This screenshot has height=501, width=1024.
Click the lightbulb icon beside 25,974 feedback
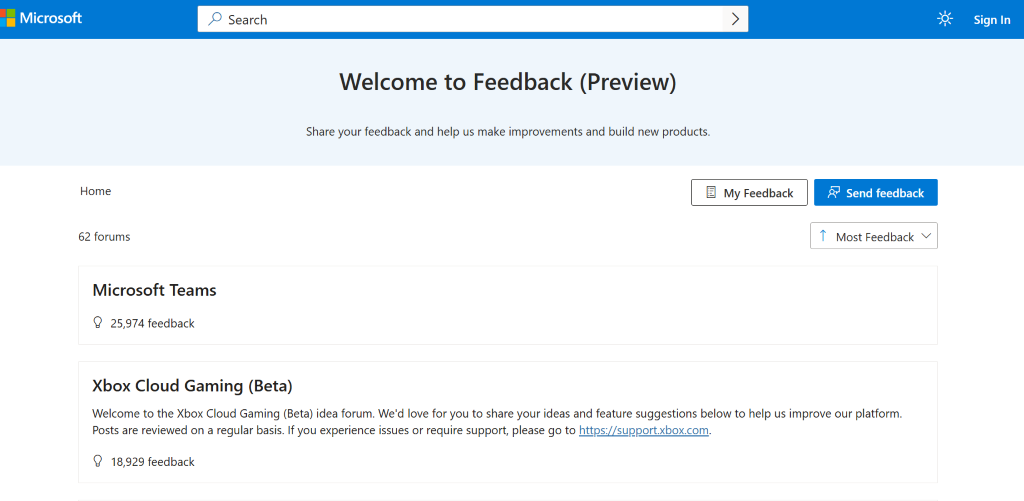(98, 323)
